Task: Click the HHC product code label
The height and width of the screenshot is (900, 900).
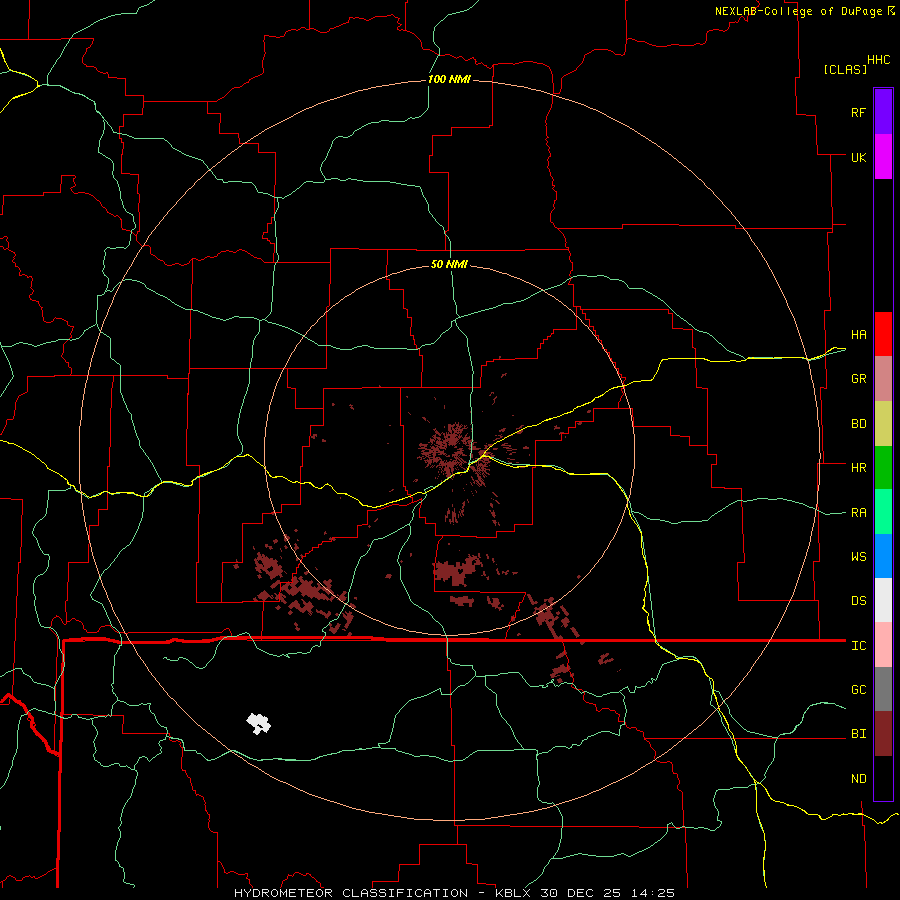Action: 879,60
